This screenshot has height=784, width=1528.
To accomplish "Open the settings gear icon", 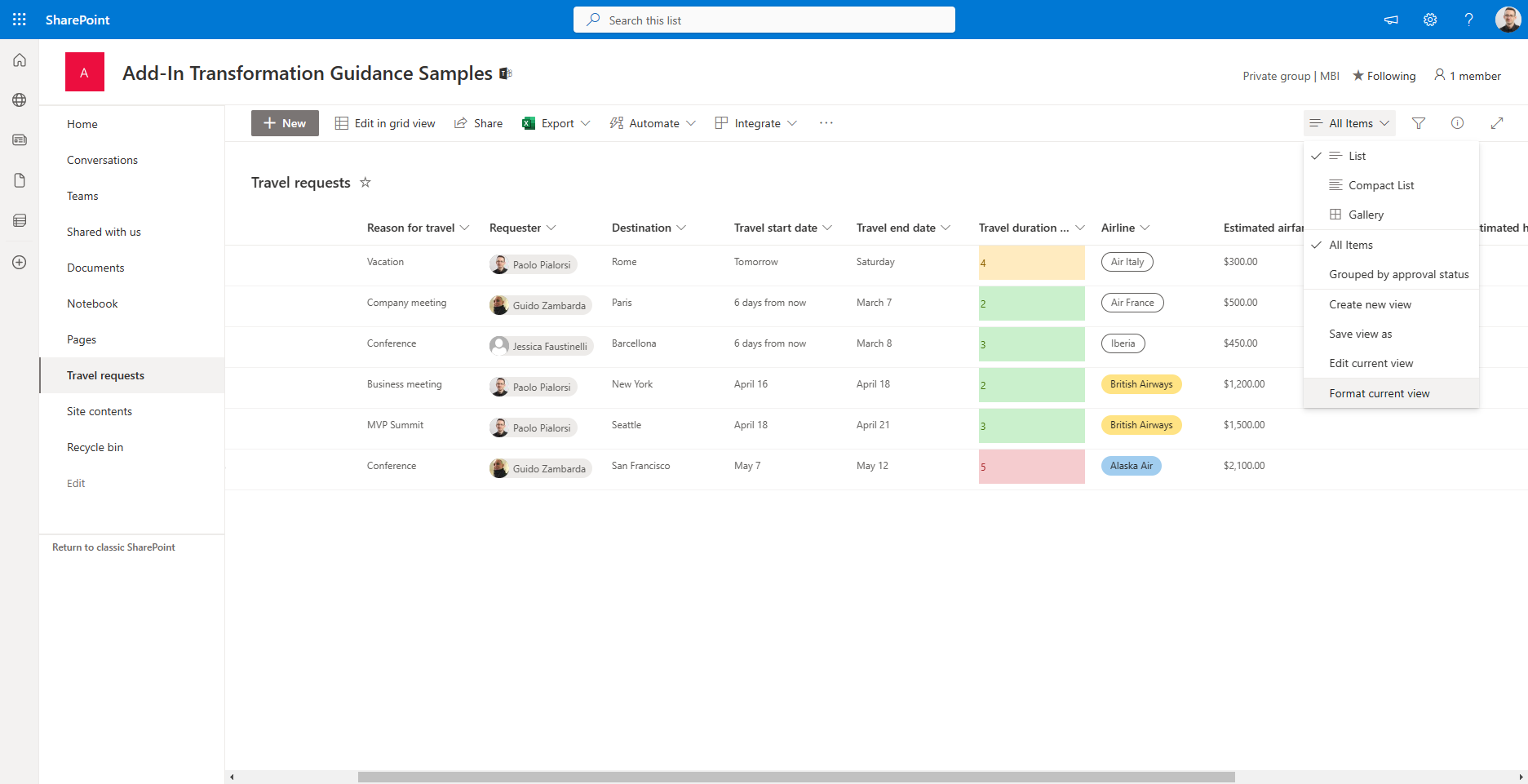I will point(1429,20).
